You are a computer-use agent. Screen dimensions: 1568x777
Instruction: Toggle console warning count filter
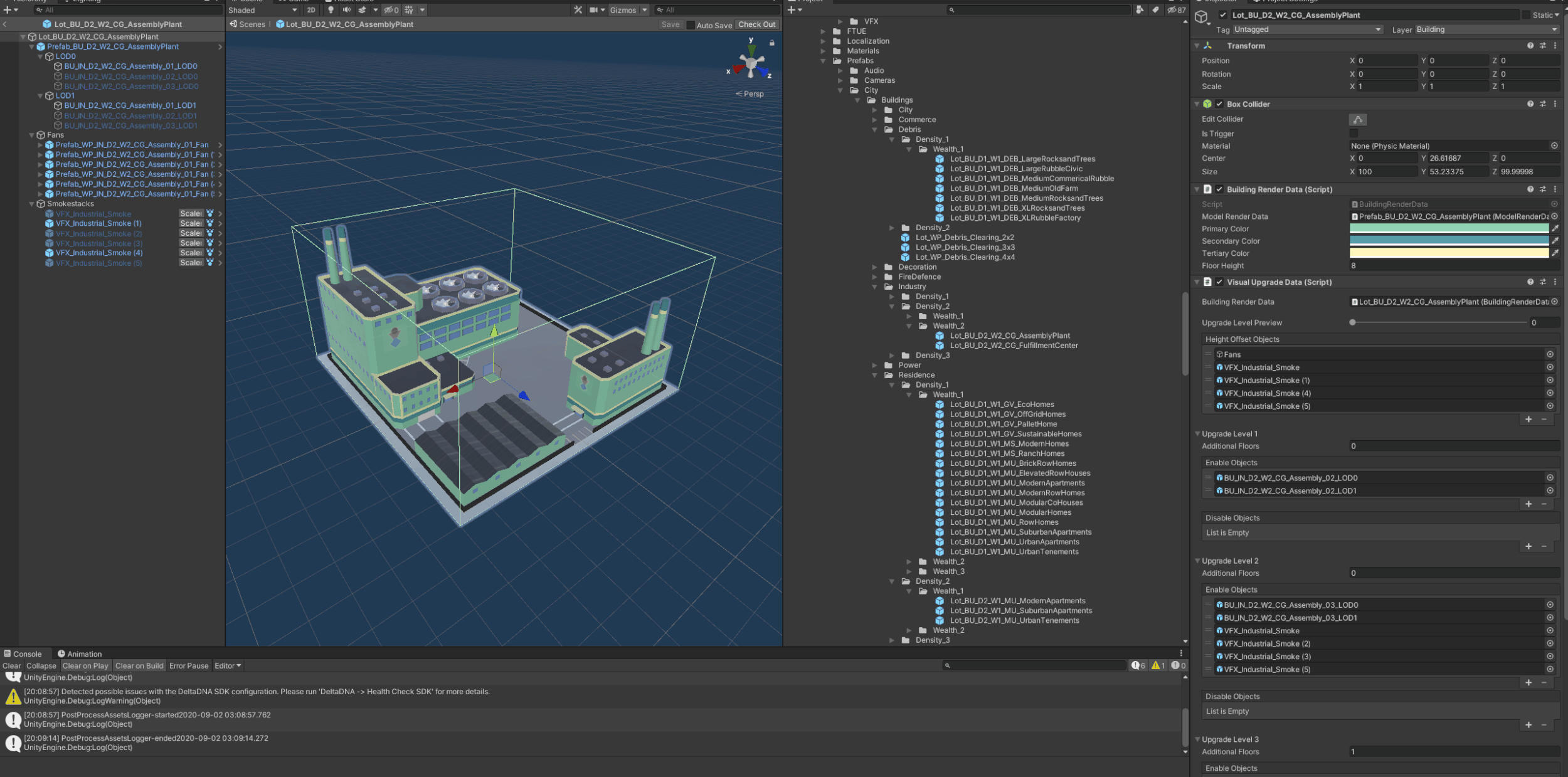1157,665
